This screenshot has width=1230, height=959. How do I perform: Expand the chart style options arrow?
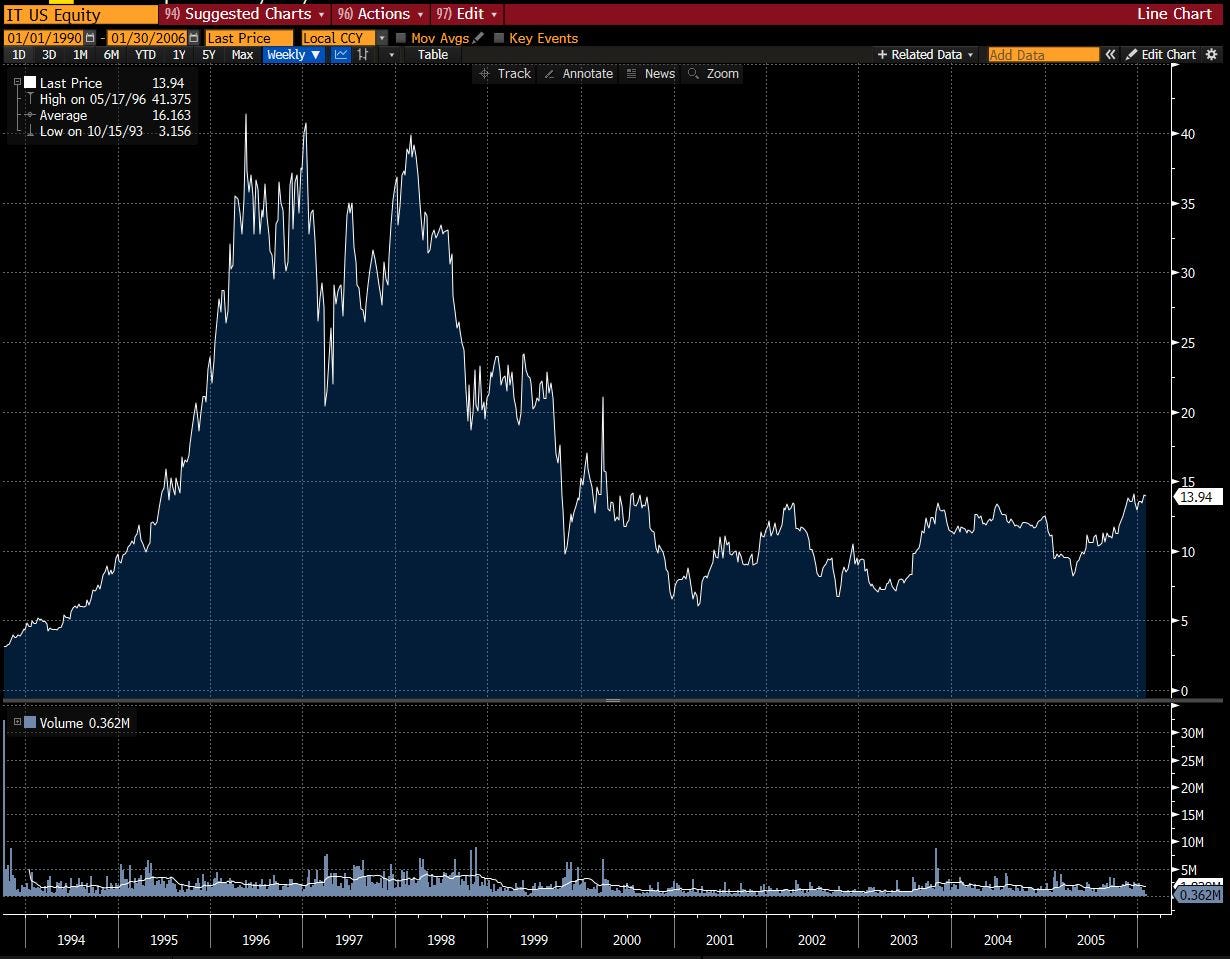[x=391, y=55]
